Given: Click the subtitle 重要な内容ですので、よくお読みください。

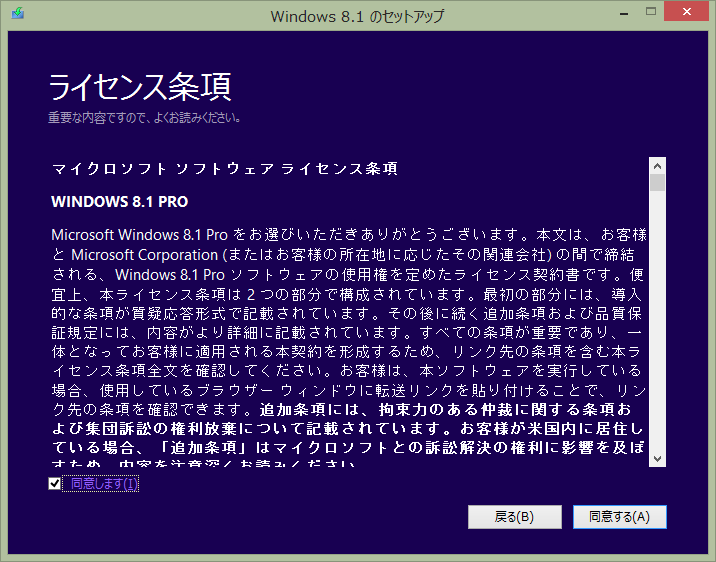Looking at the screenshot, I should (144, 118).
